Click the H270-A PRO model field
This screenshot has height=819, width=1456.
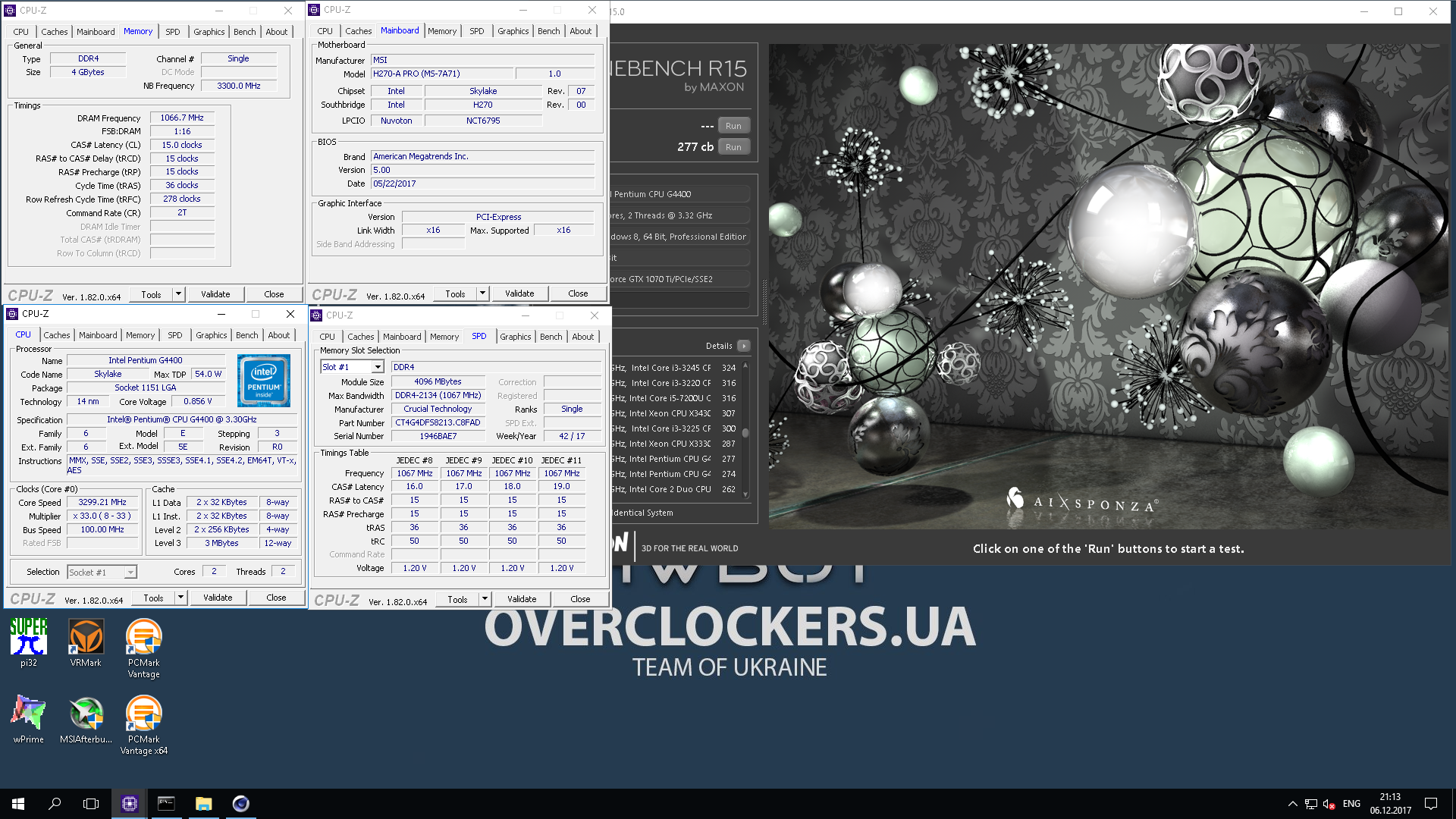(x=442, y=74)
